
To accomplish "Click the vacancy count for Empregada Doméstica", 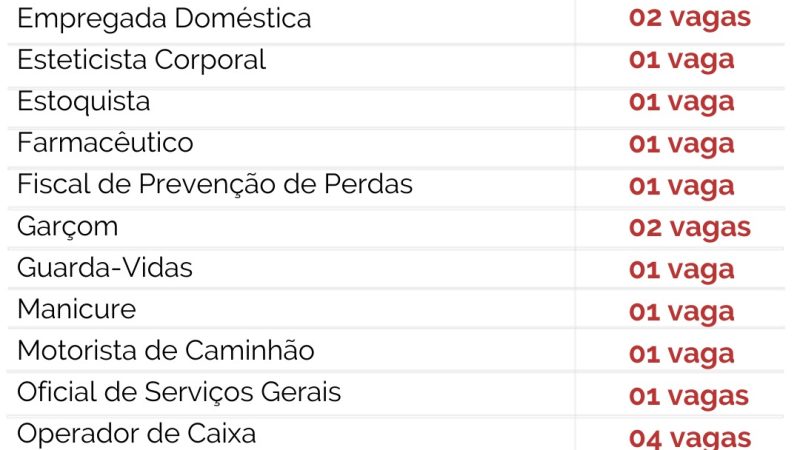I will 689,18.
